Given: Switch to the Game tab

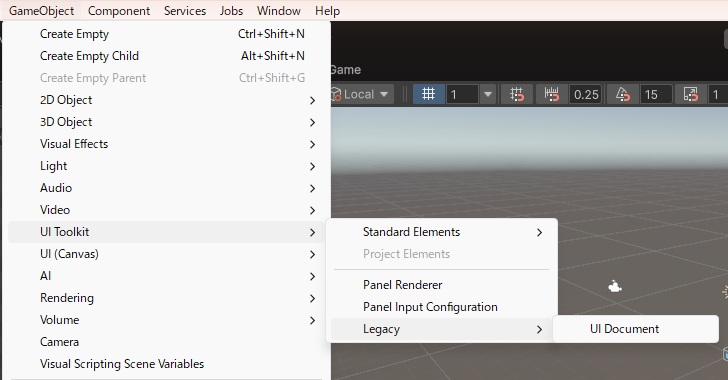Looking at the screenshot, I should pyautogui.click(x=345, y=70).
